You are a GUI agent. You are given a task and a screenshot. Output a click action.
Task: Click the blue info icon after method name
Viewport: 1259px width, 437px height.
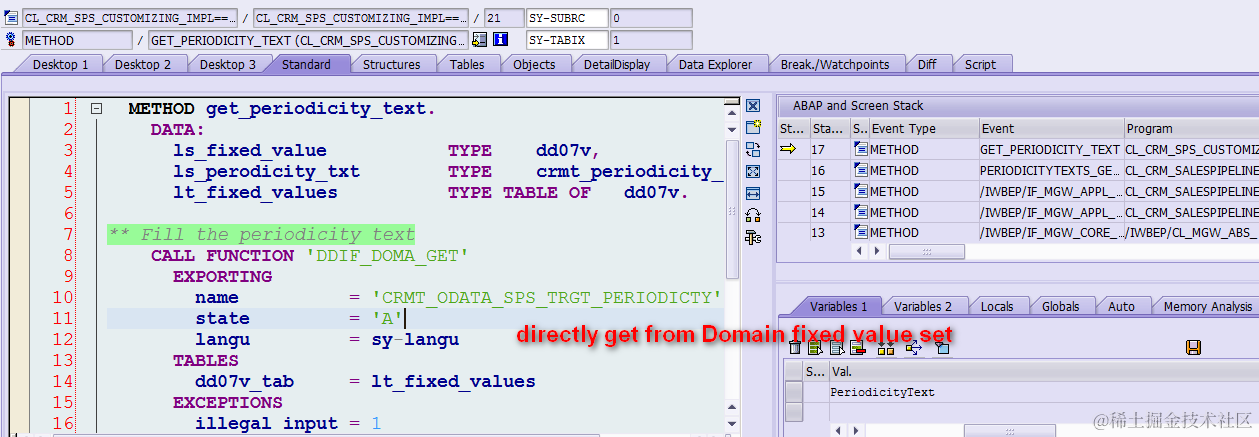500,40
